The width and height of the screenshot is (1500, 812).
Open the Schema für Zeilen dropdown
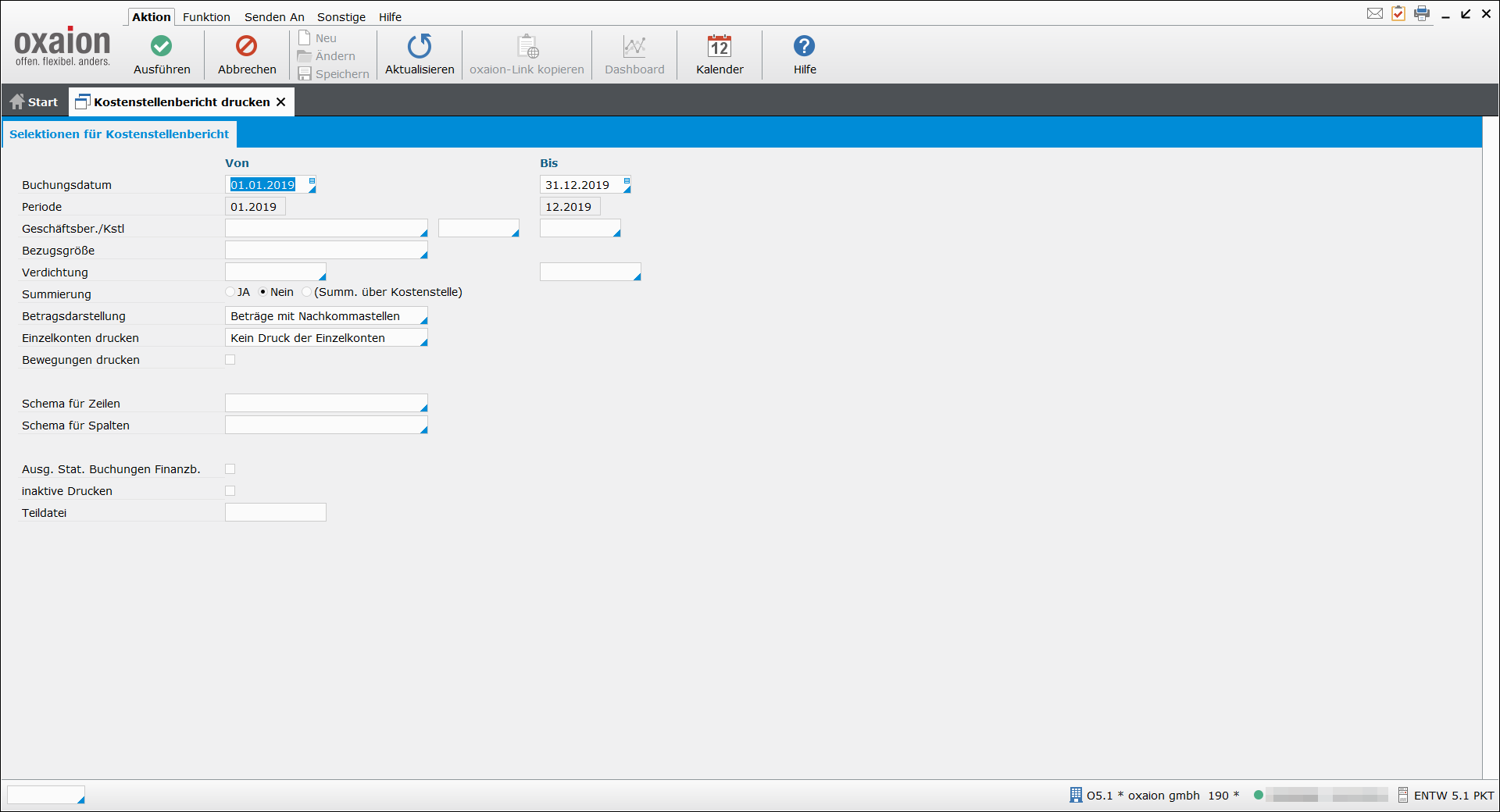(423, 408)
